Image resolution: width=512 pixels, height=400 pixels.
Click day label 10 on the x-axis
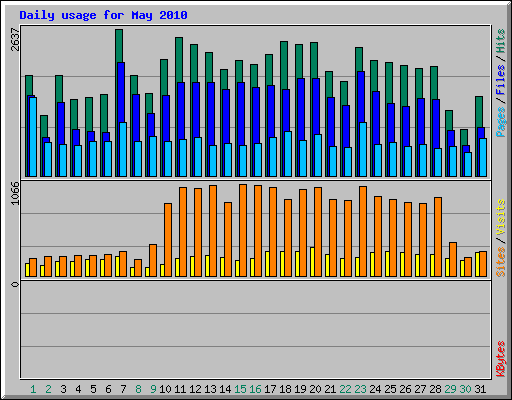[x=165, y=389]
